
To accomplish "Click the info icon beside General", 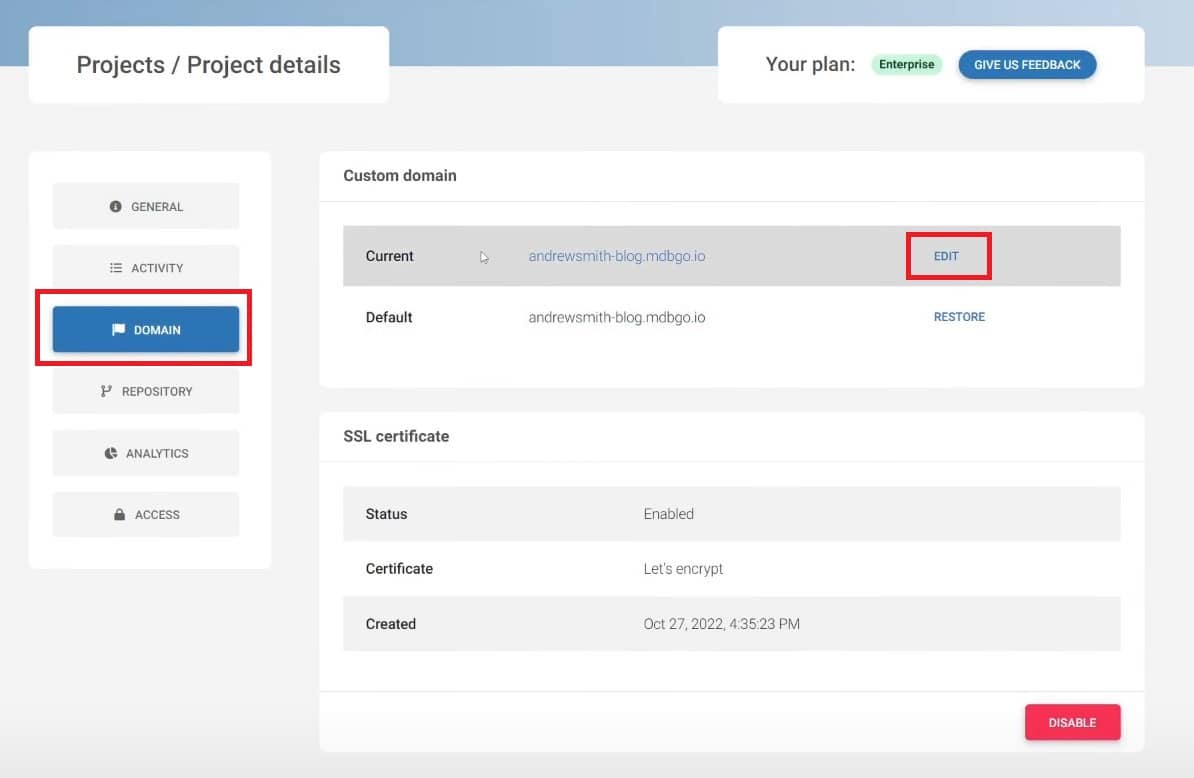I will 115,207.
